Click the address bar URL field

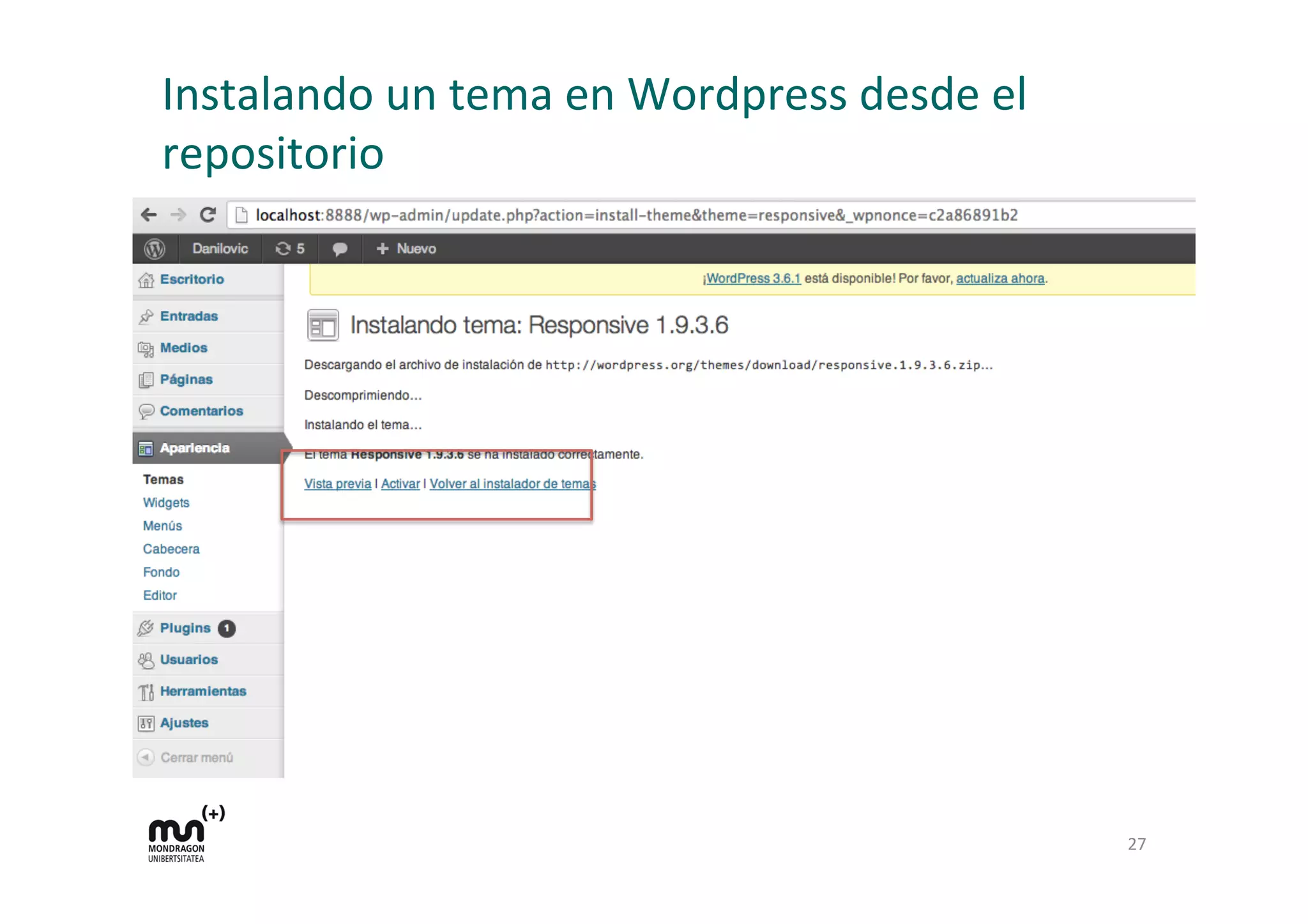[x=712, y=215]
